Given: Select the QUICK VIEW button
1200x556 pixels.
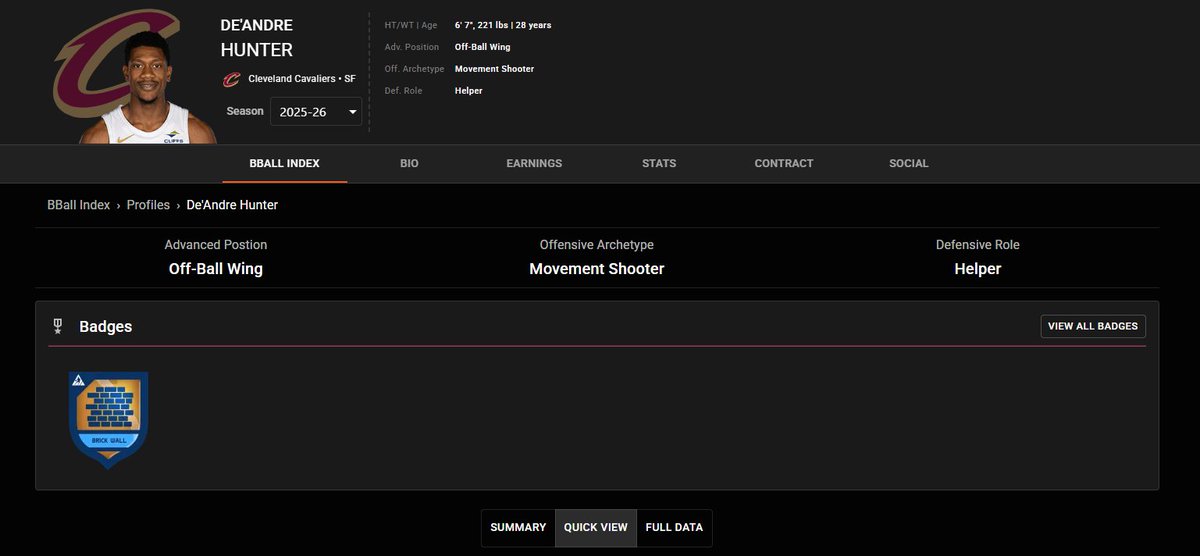Looking at the screenshot, I should pyautogui.click(x=596, y=528).
